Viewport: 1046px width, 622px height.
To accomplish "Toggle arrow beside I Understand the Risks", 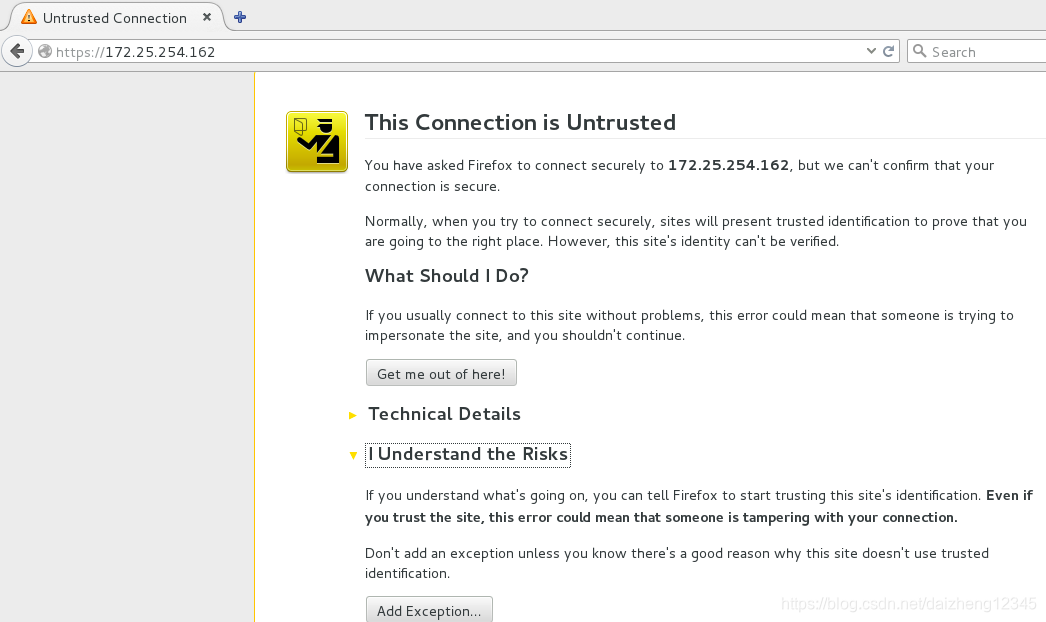I will point(353,455).
